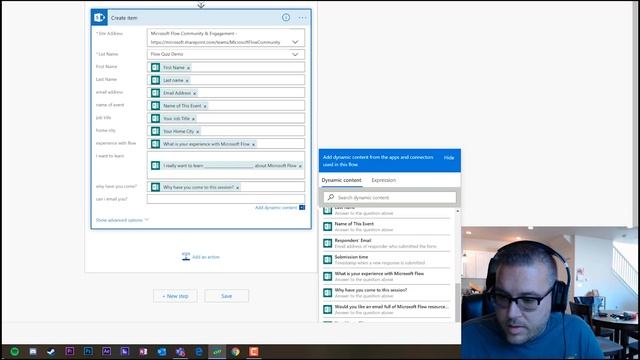Switch to the Dynamic content tab
The height and width of the screenshot is (360, 640).
(341, 180)
